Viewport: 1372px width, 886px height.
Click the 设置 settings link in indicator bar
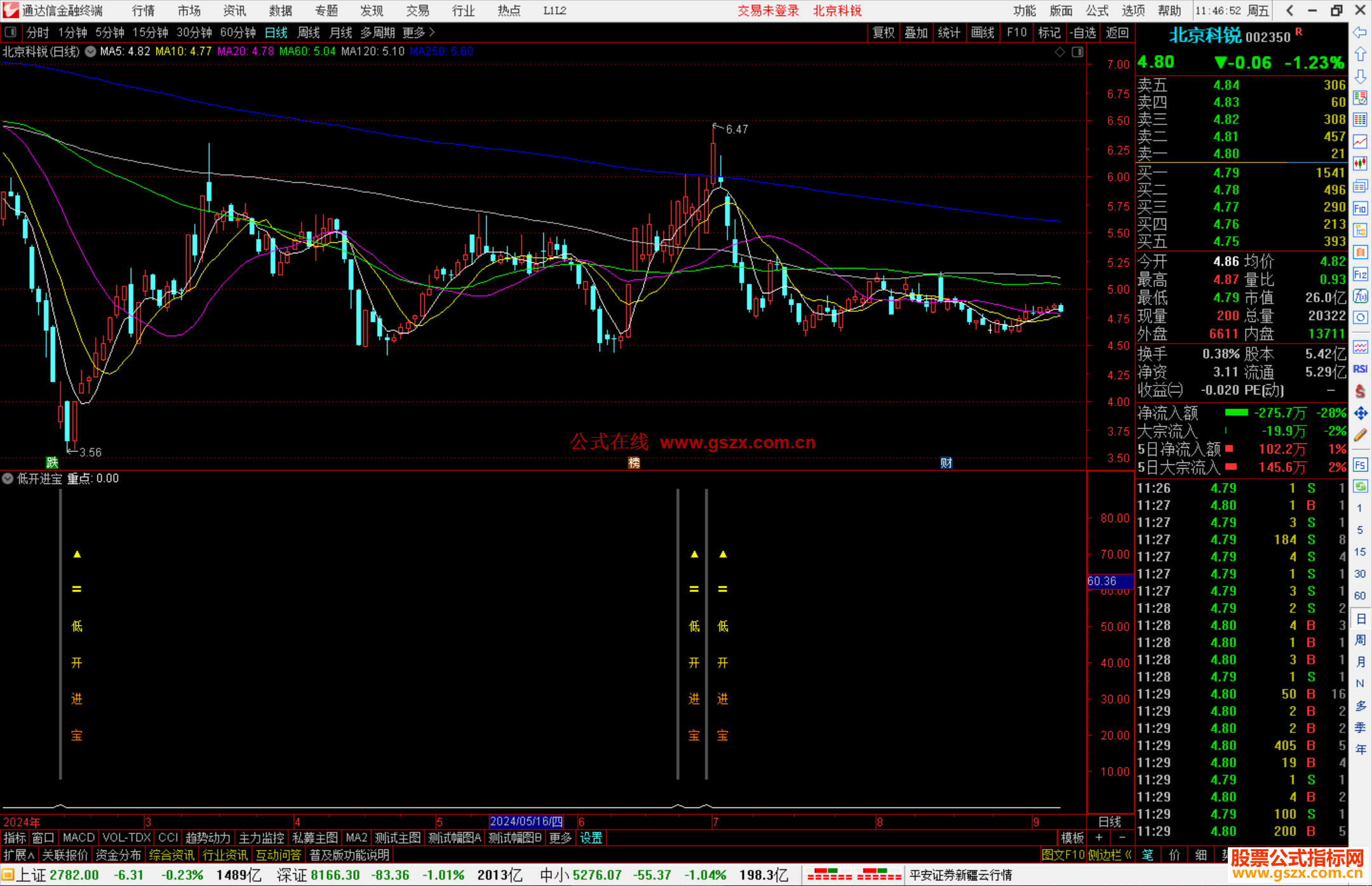591,838
